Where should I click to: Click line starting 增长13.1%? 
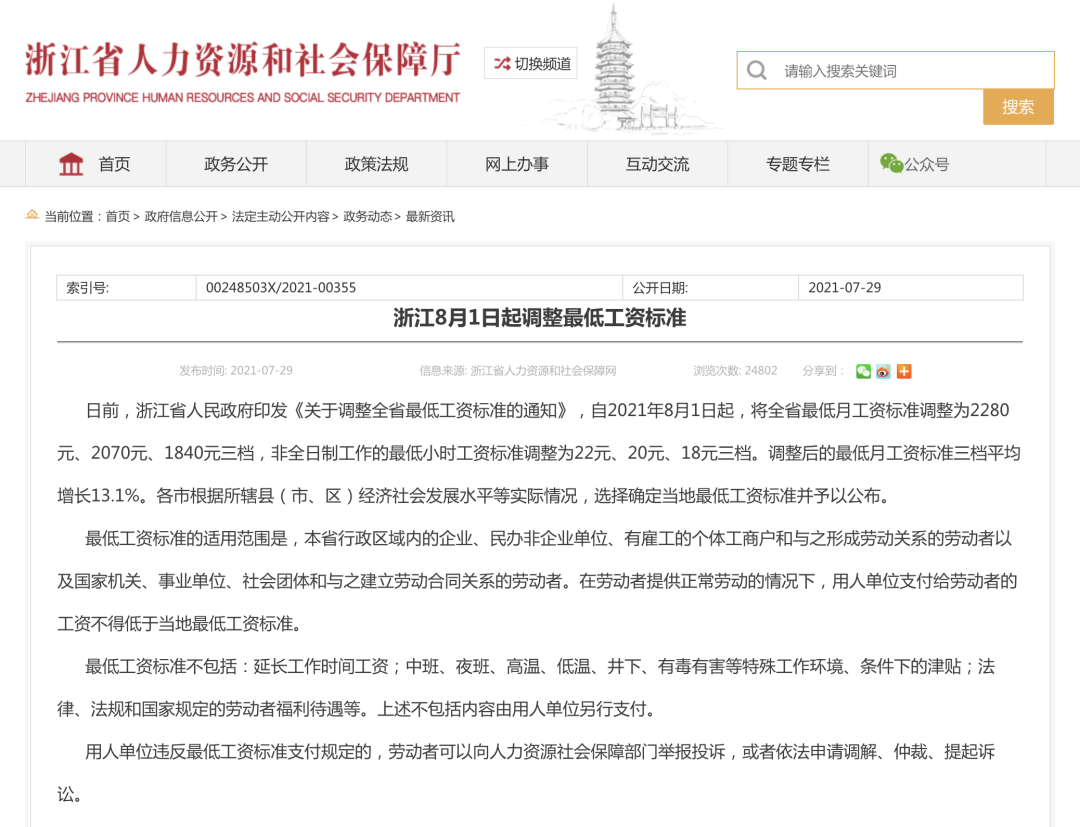pyautogui.click(x=473, y=496)
